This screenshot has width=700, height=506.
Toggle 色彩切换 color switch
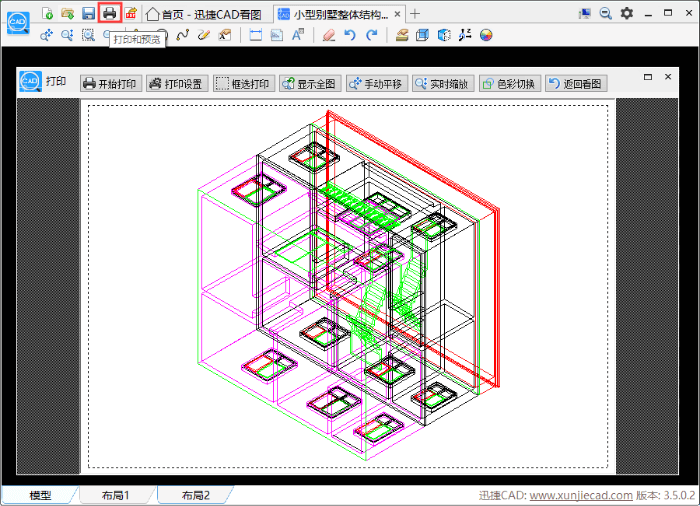510,84
